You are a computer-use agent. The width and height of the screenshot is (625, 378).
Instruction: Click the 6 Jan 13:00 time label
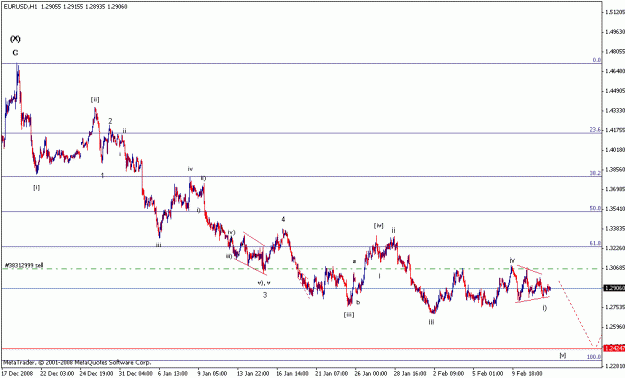[x=173, y=374]
